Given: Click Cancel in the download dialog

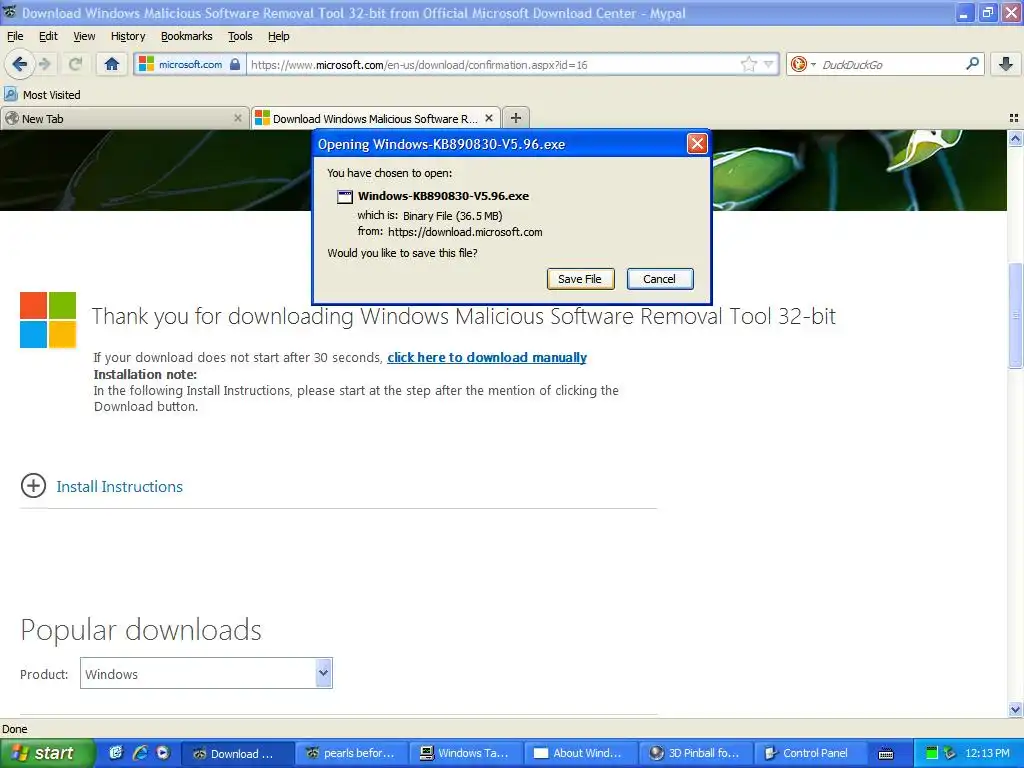Looking at the screenshot, I should click(x=660, y=279).
